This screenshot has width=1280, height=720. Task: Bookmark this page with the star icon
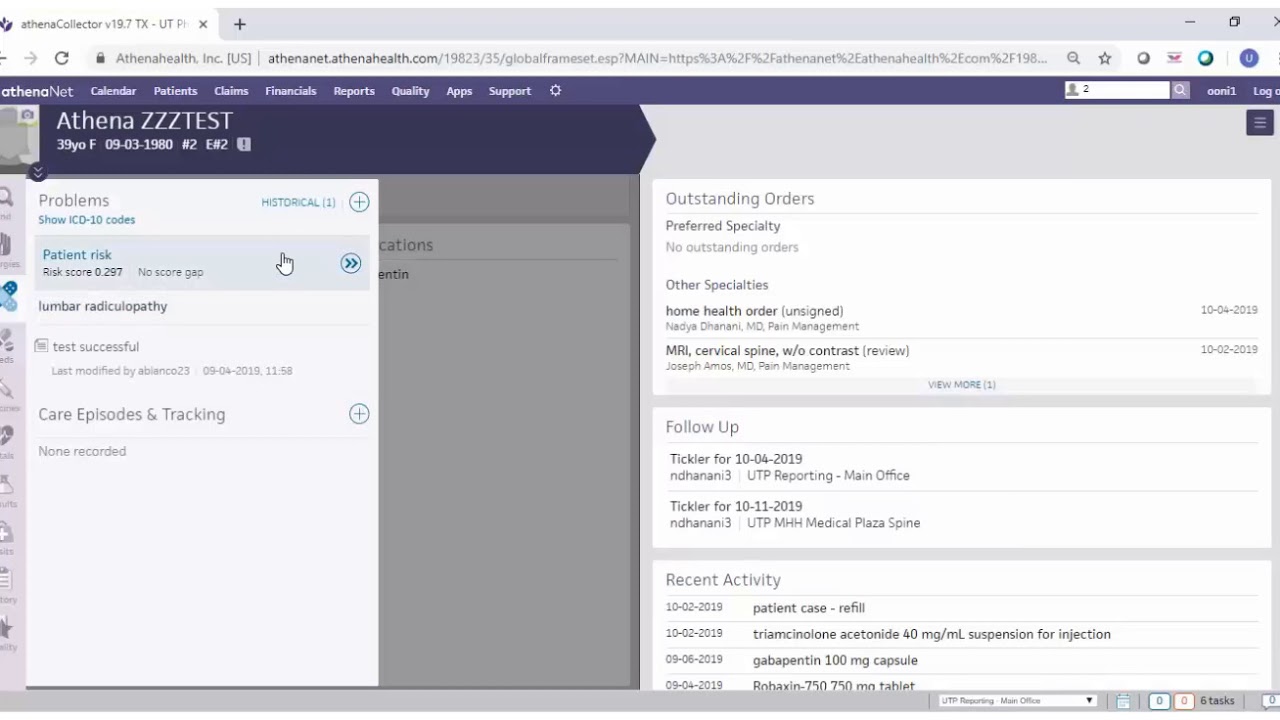click(x=1105, y=59)
